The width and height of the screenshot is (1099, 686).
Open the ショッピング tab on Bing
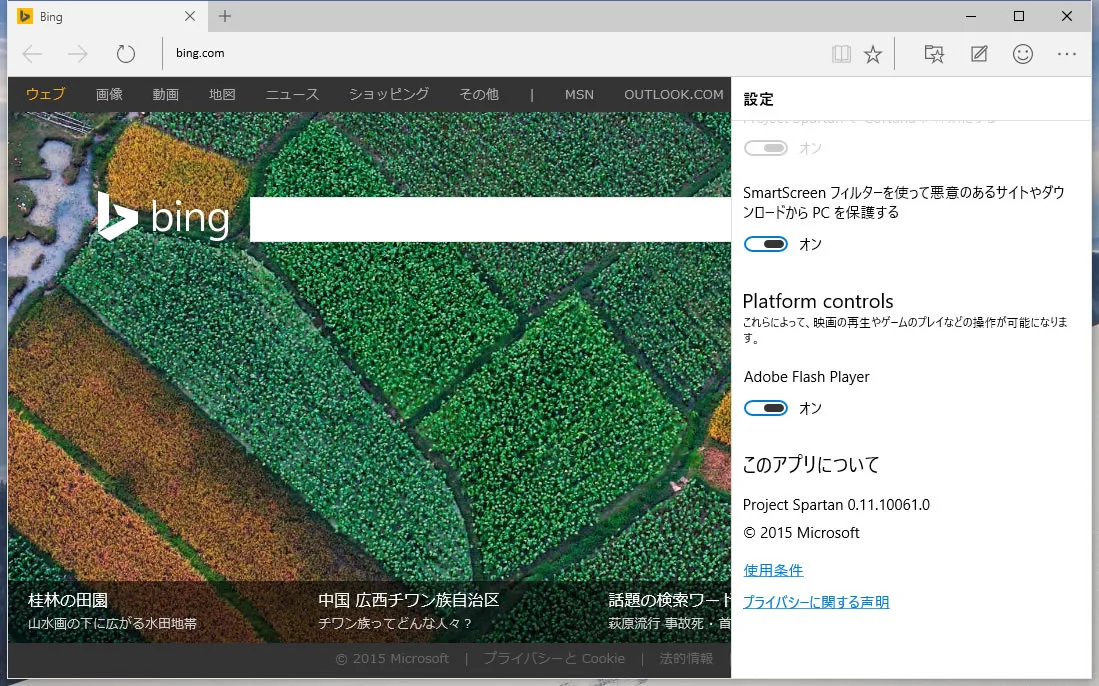pos(389,95)
